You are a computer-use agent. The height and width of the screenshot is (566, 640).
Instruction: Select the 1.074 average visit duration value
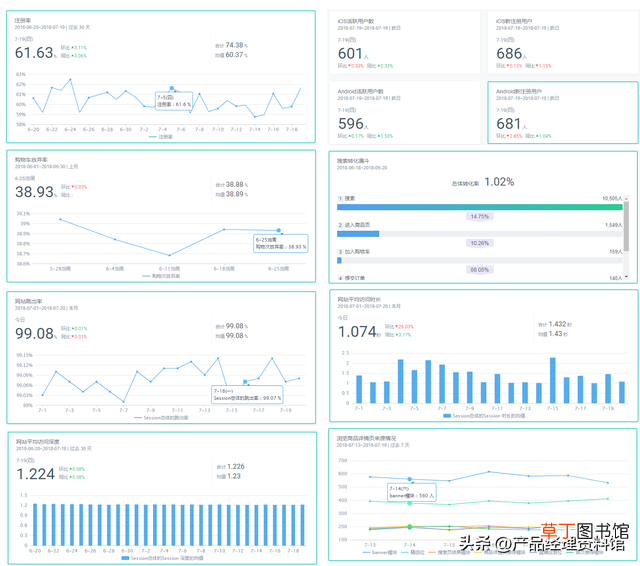click(x=358, y=331)
